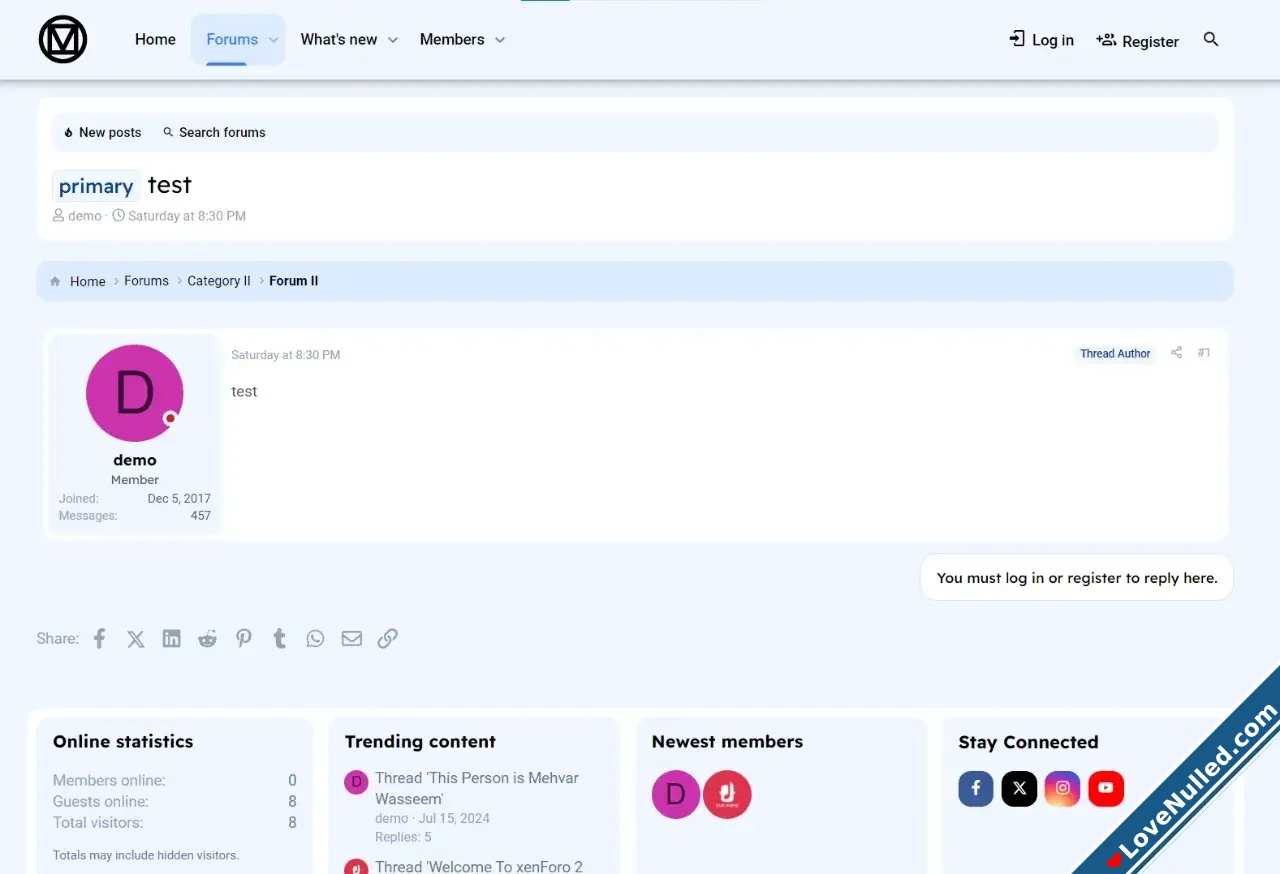Click the share icon on post #1

click(x=1176, y=353)
